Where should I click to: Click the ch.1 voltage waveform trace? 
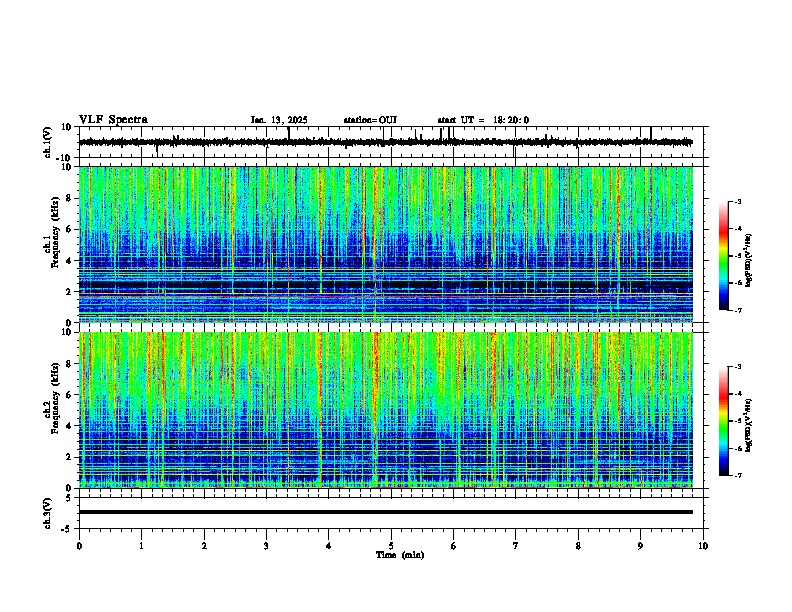pyautogui.click(x=386, y=142)
